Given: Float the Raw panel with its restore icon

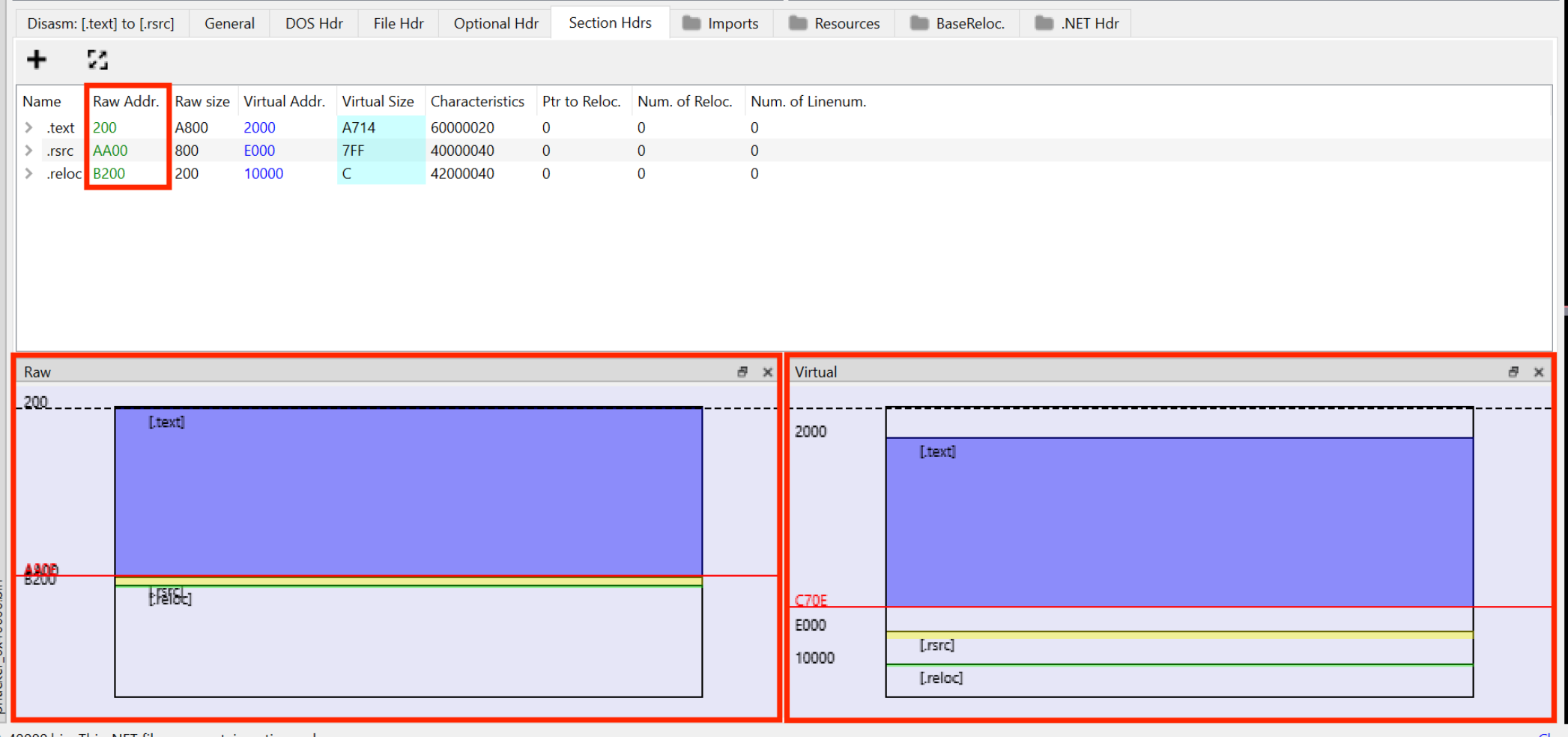Looking at the screenshot, I should coord(742,371).
